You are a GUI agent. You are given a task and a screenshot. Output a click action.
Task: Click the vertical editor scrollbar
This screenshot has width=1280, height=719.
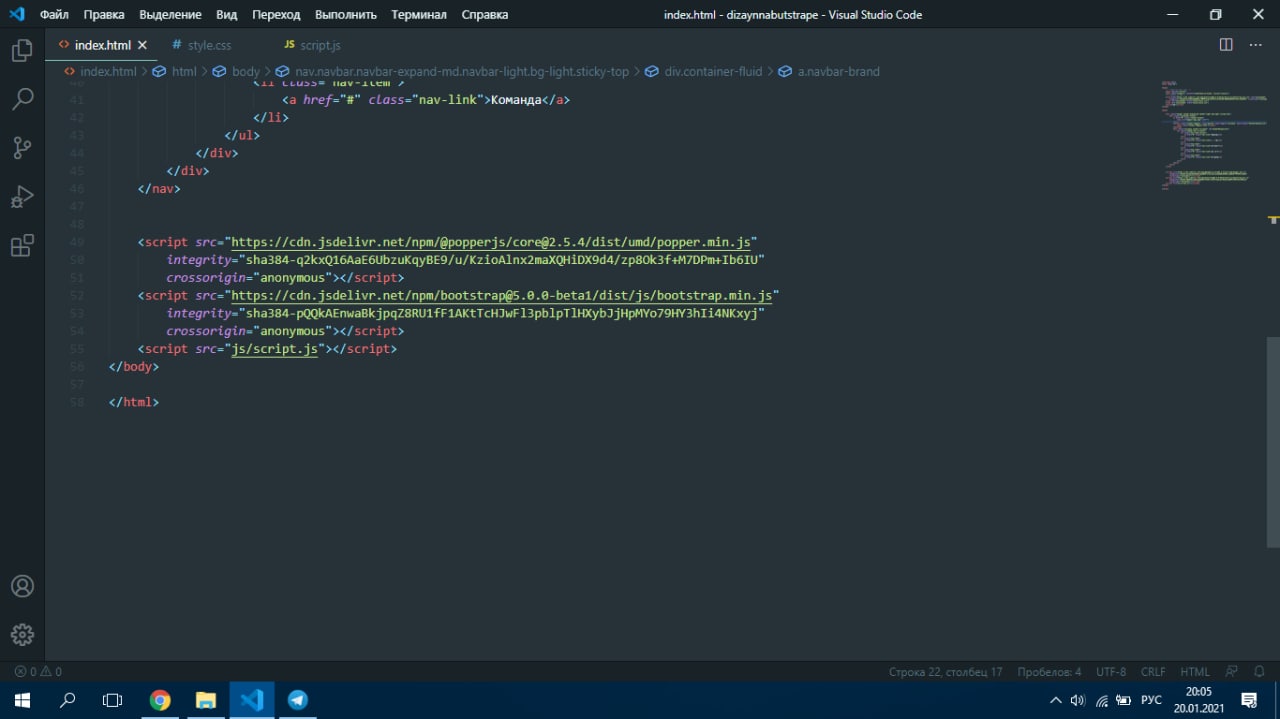1273,442
